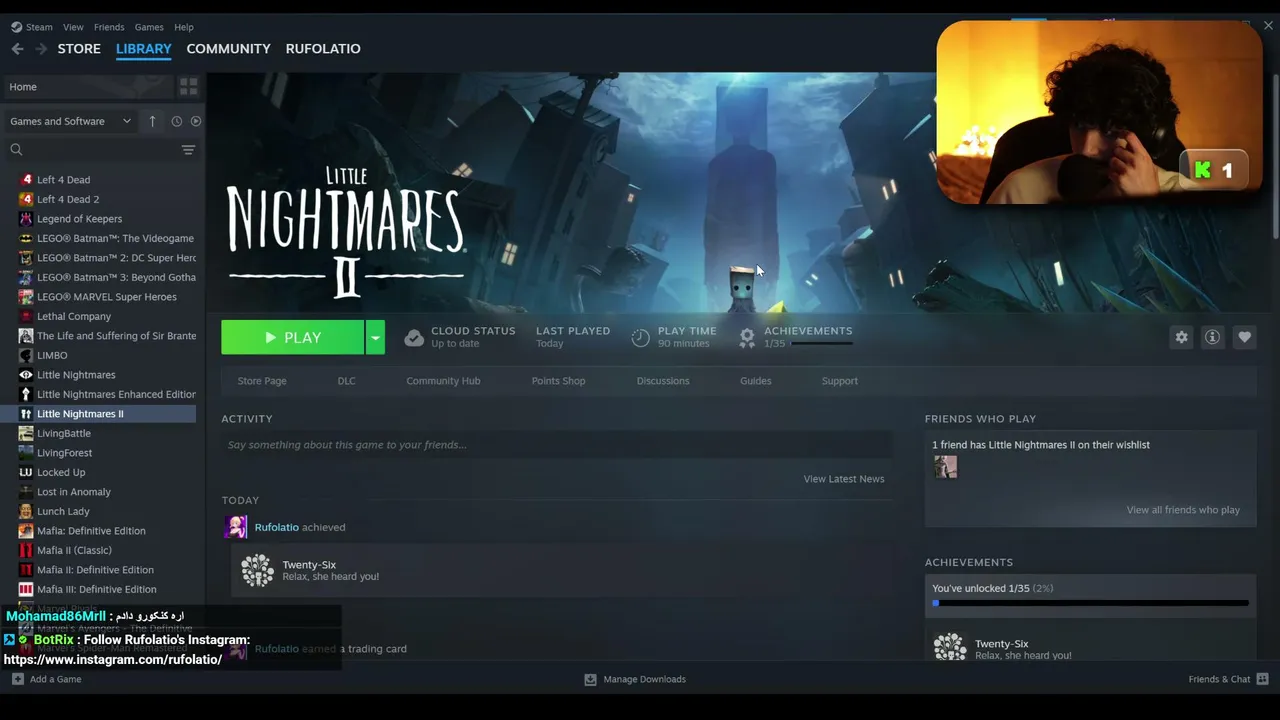Go back with the left arrow
The image size is (1280, 720).
point(17,48)
